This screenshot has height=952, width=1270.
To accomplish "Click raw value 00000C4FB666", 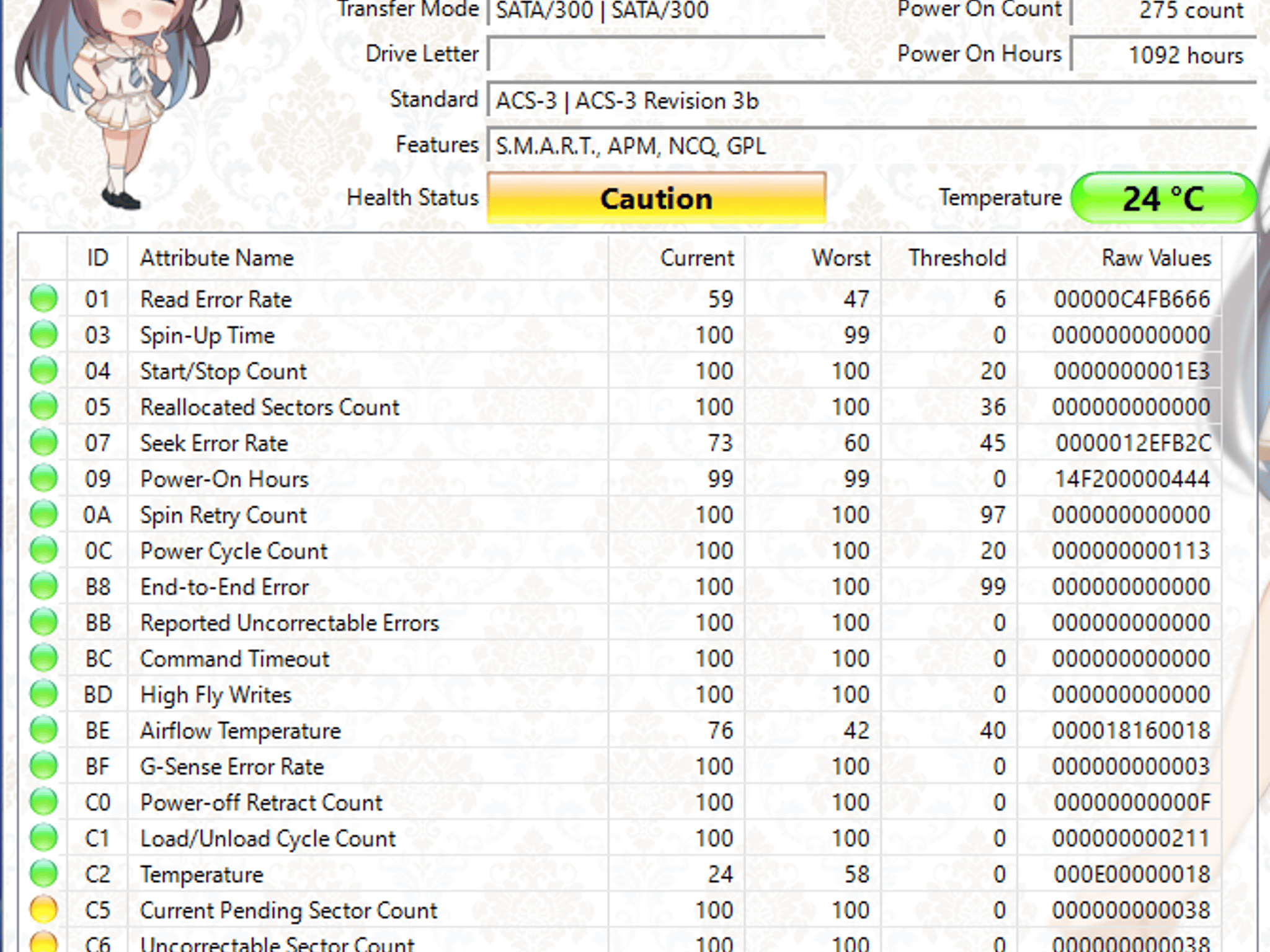I will click(x=1132, y=299).
